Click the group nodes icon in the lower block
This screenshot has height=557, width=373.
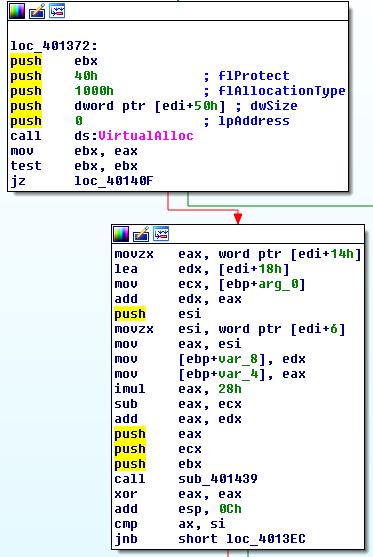(x=161, y=234)
